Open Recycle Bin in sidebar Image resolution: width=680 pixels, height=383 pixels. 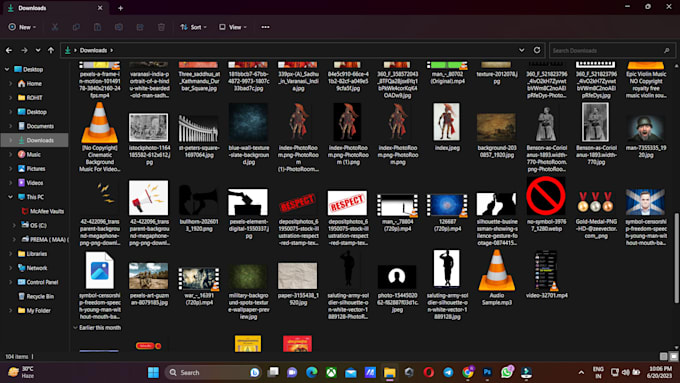point(36,297)
